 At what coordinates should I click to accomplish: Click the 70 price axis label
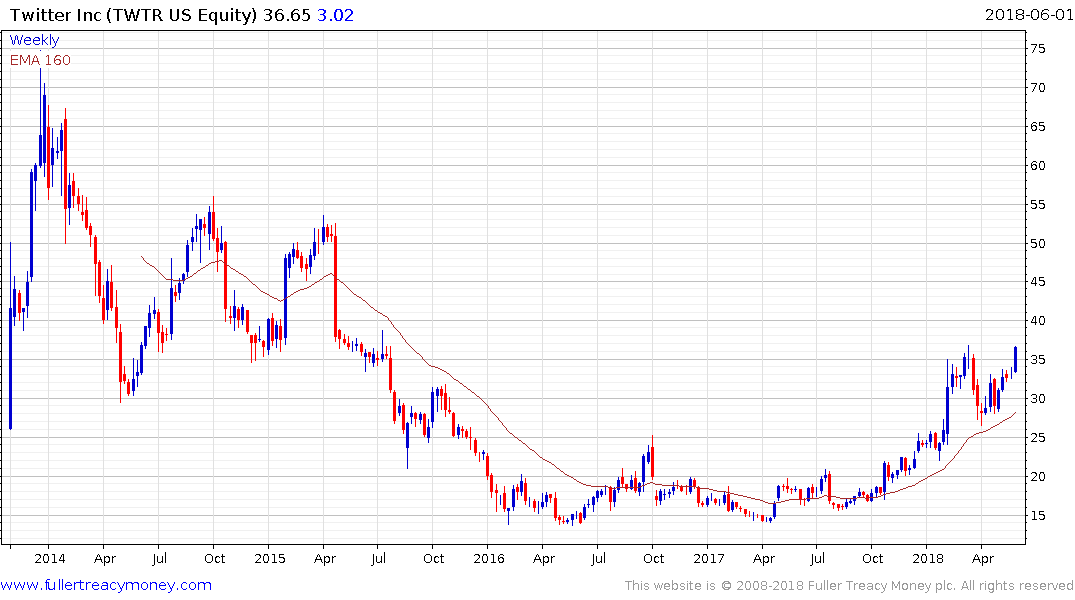coord(1037,88)
